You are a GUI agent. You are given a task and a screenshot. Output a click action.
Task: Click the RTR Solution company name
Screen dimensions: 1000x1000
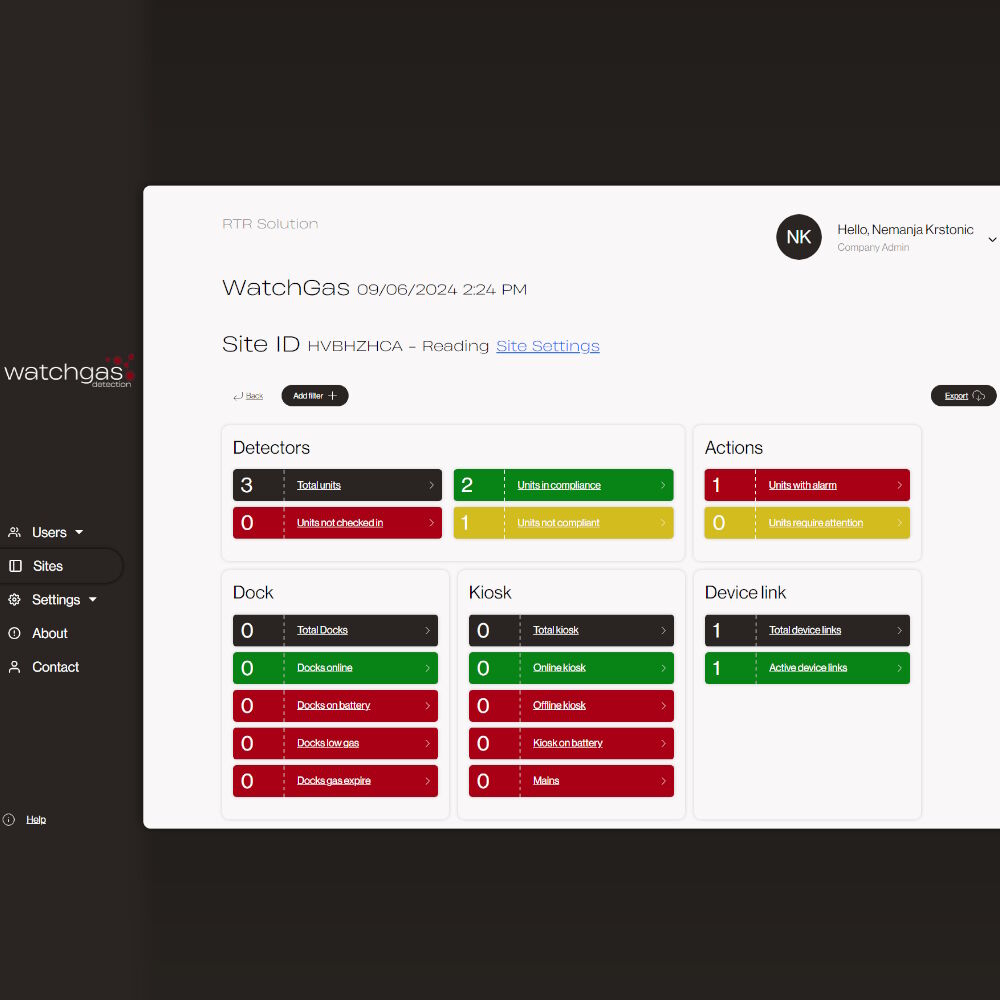tap(270, 224)
